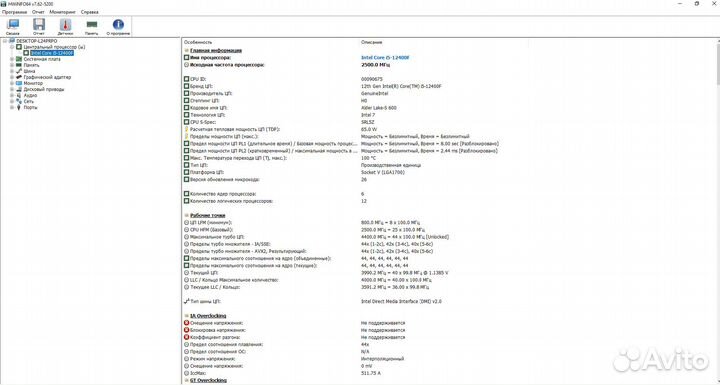
Task: Click the Сеть network icon in tree
Action: tap(19, 101)
